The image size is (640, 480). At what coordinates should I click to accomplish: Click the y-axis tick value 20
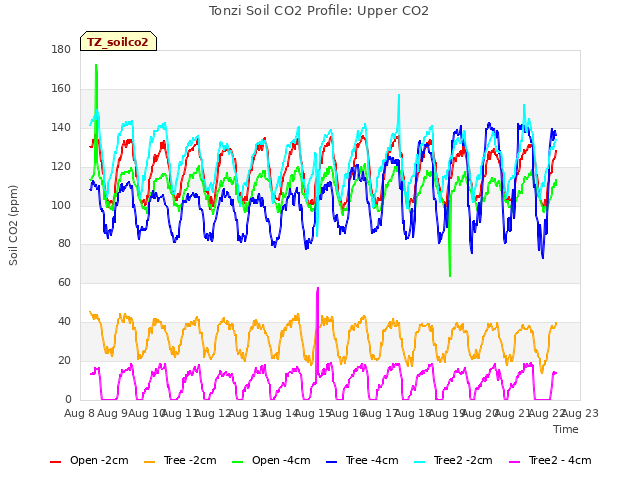tap(64, 360)
